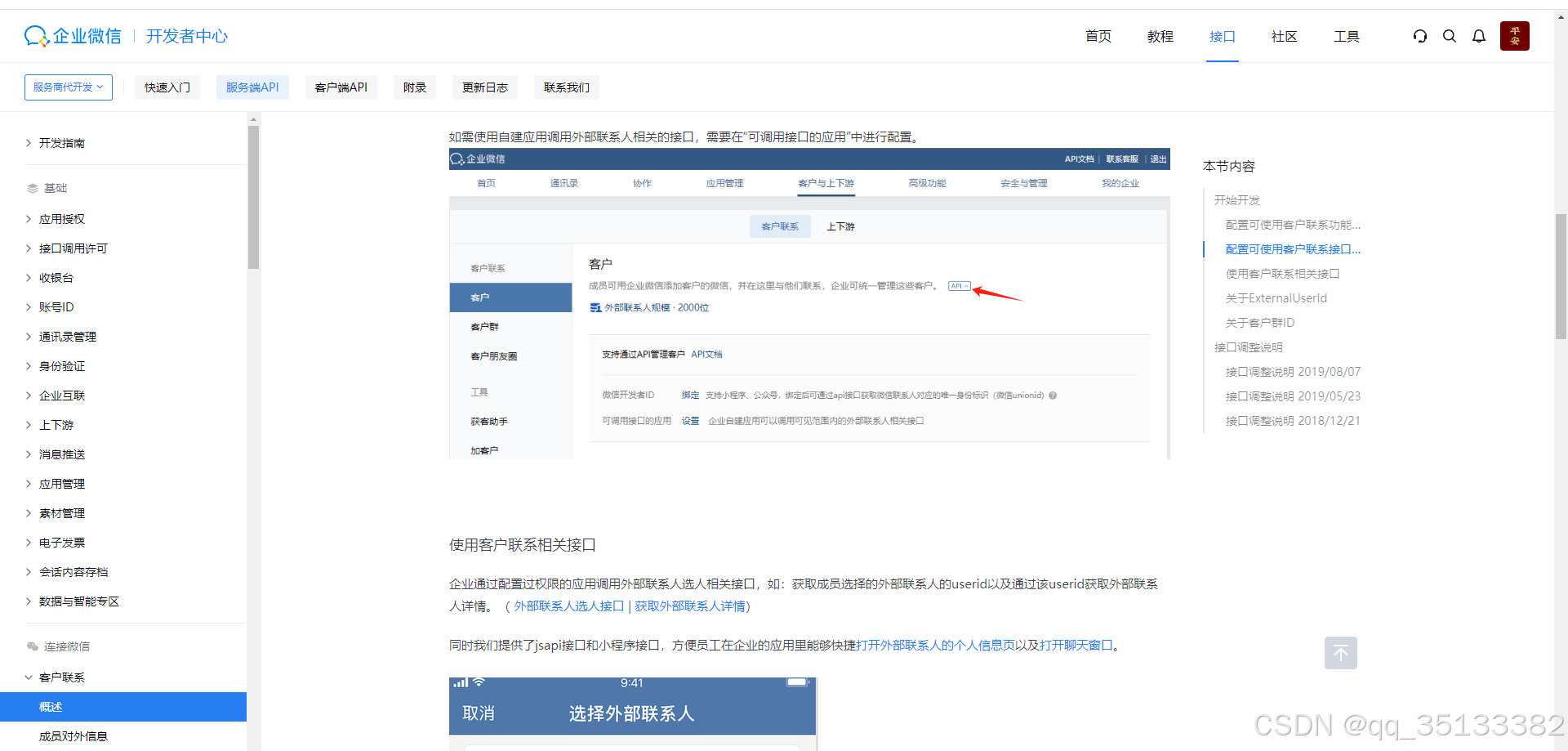Switch to 客户端API tab
1568x751 pixels.
[x=341, y=87]
